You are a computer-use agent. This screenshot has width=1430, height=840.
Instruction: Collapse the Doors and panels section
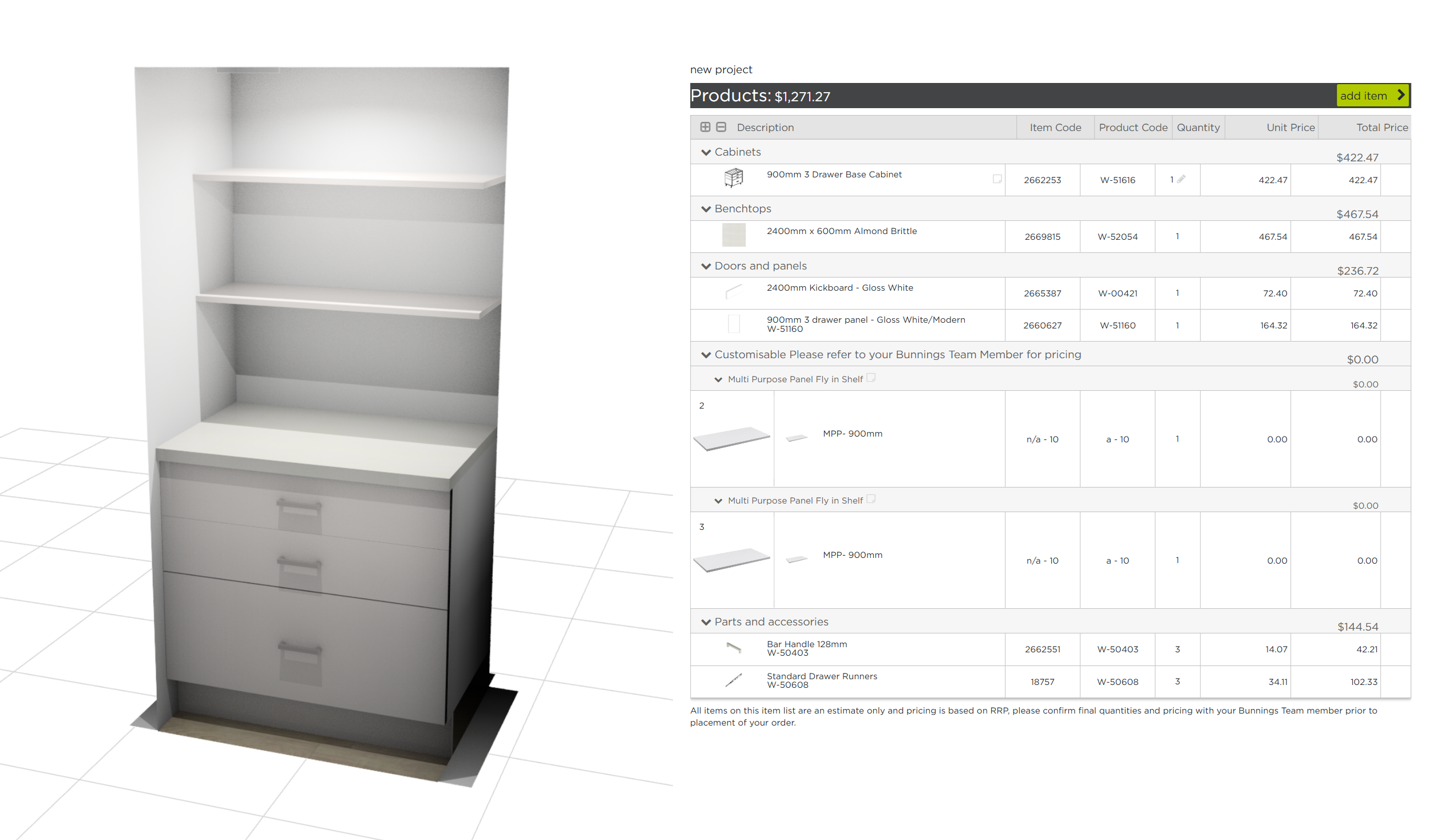pyautogui.click(x=706, y=266)
